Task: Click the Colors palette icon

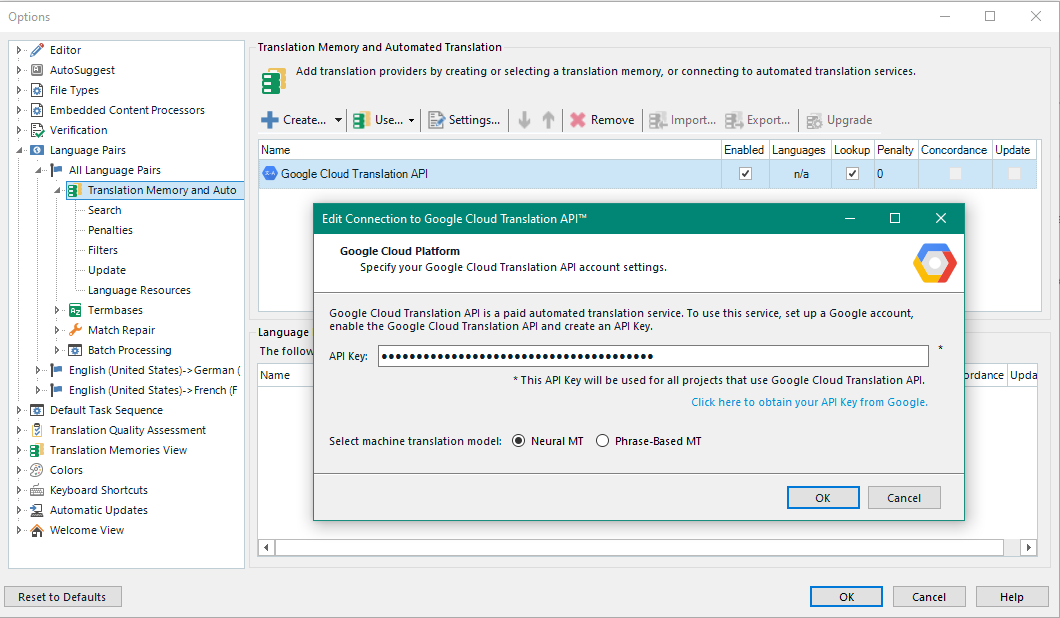Action: tap(37, 470)
